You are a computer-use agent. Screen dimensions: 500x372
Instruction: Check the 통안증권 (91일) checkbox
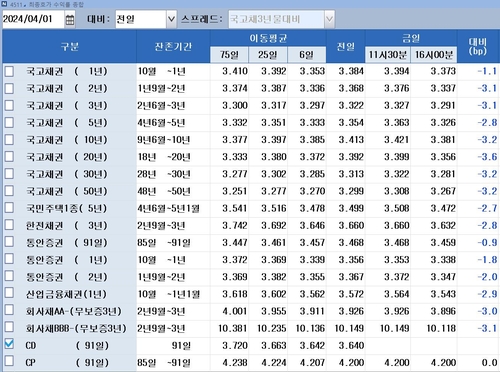[x=9, y=242]
